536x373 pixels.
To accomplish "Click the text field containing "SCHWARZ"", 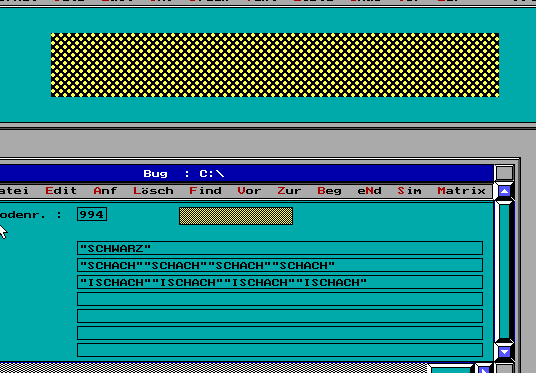I will coord(280,248).
